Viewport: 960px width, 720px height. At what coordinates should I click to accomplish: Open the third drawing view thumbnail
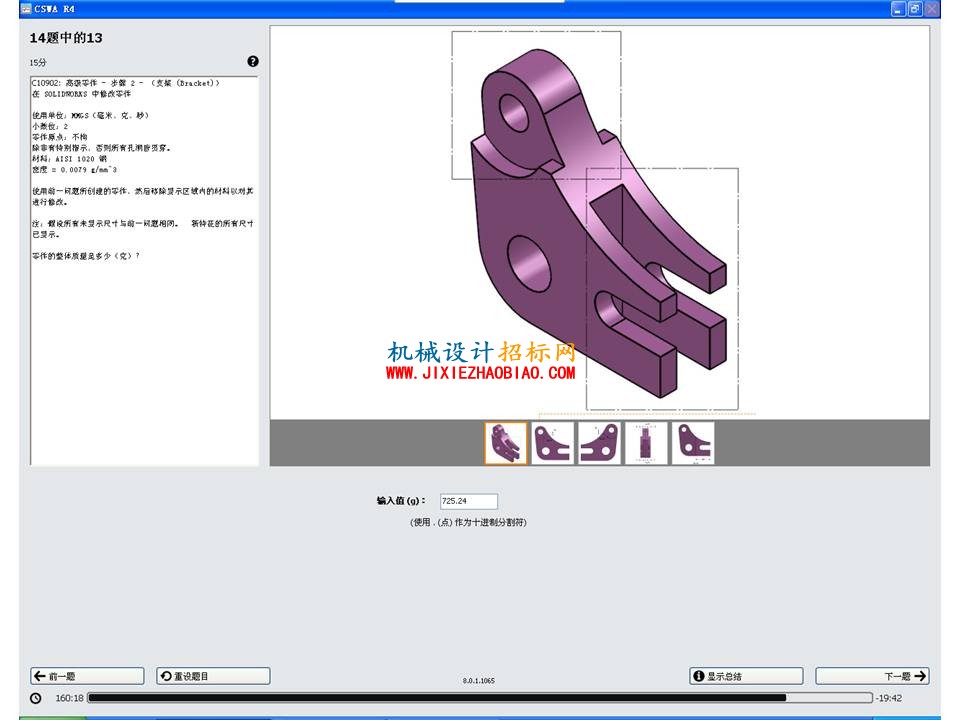pos(599,443)
